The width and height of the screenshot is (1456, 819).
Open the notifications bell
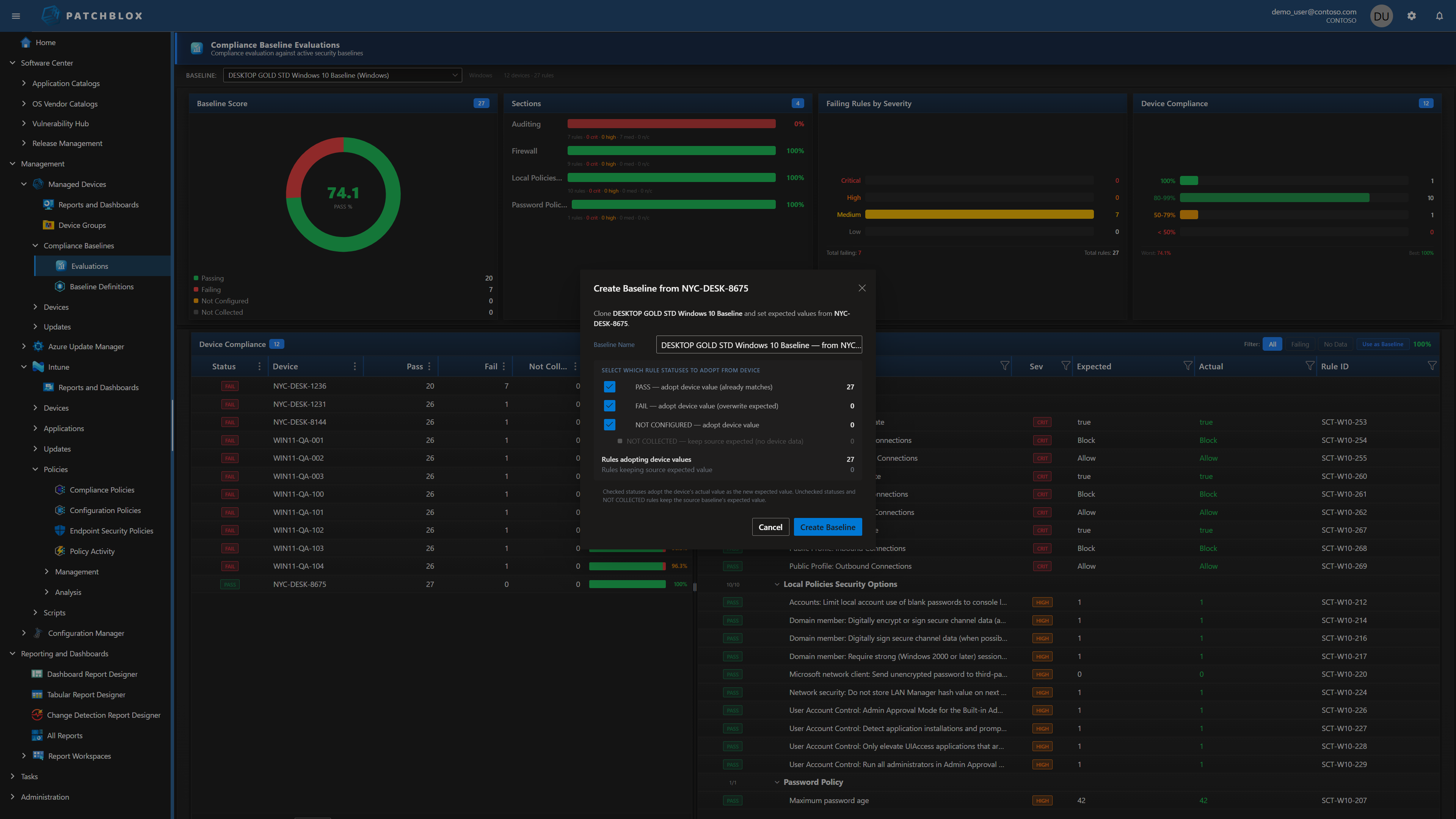[x=1439, y=15]
